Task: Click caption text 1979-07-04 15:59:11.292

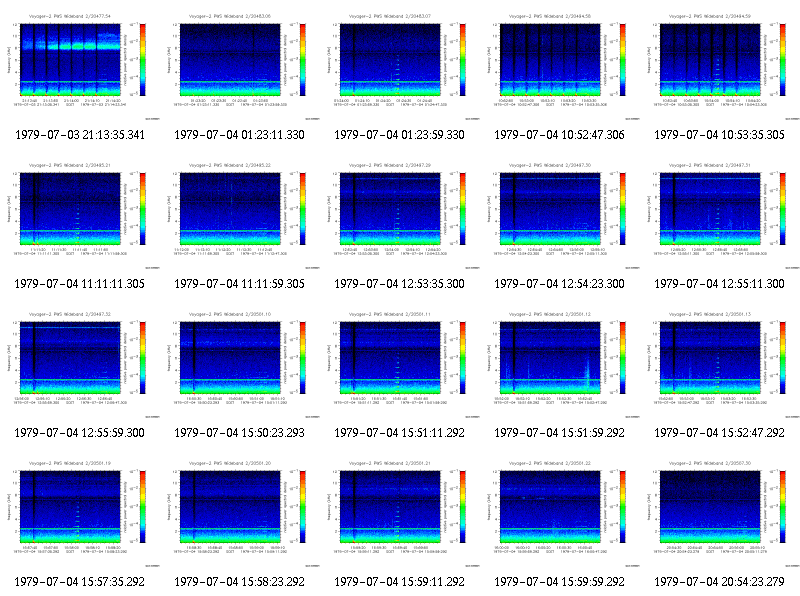Action: 399,582
